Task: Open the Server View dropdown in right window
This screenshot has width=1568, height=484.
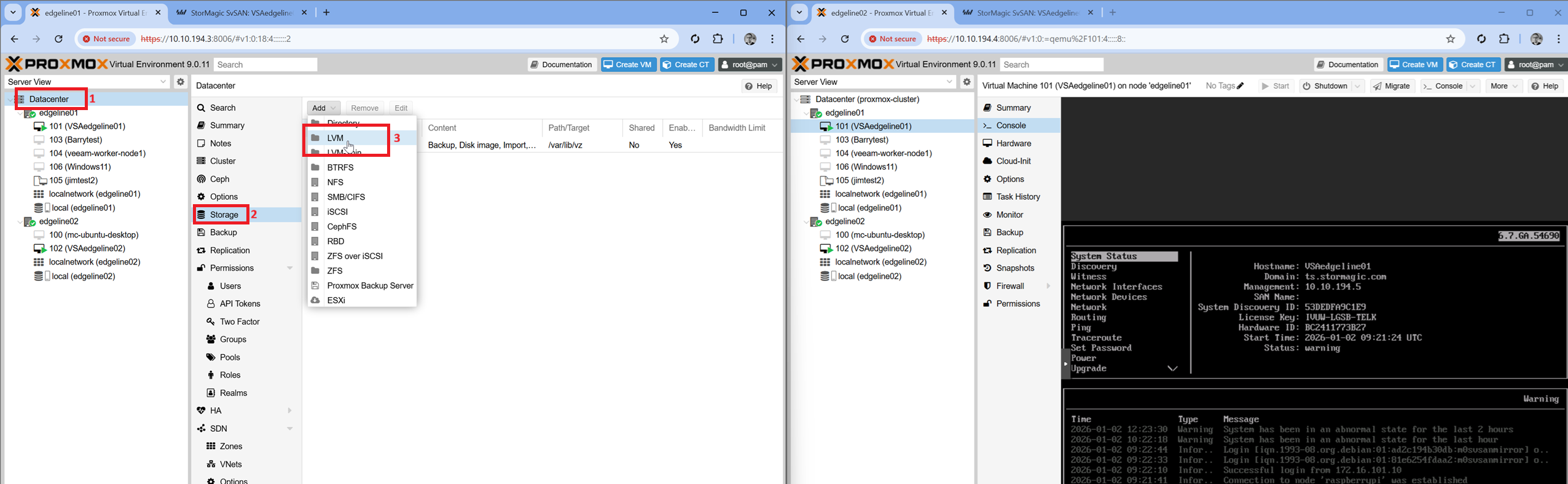Action: click(x=949, y=82)
